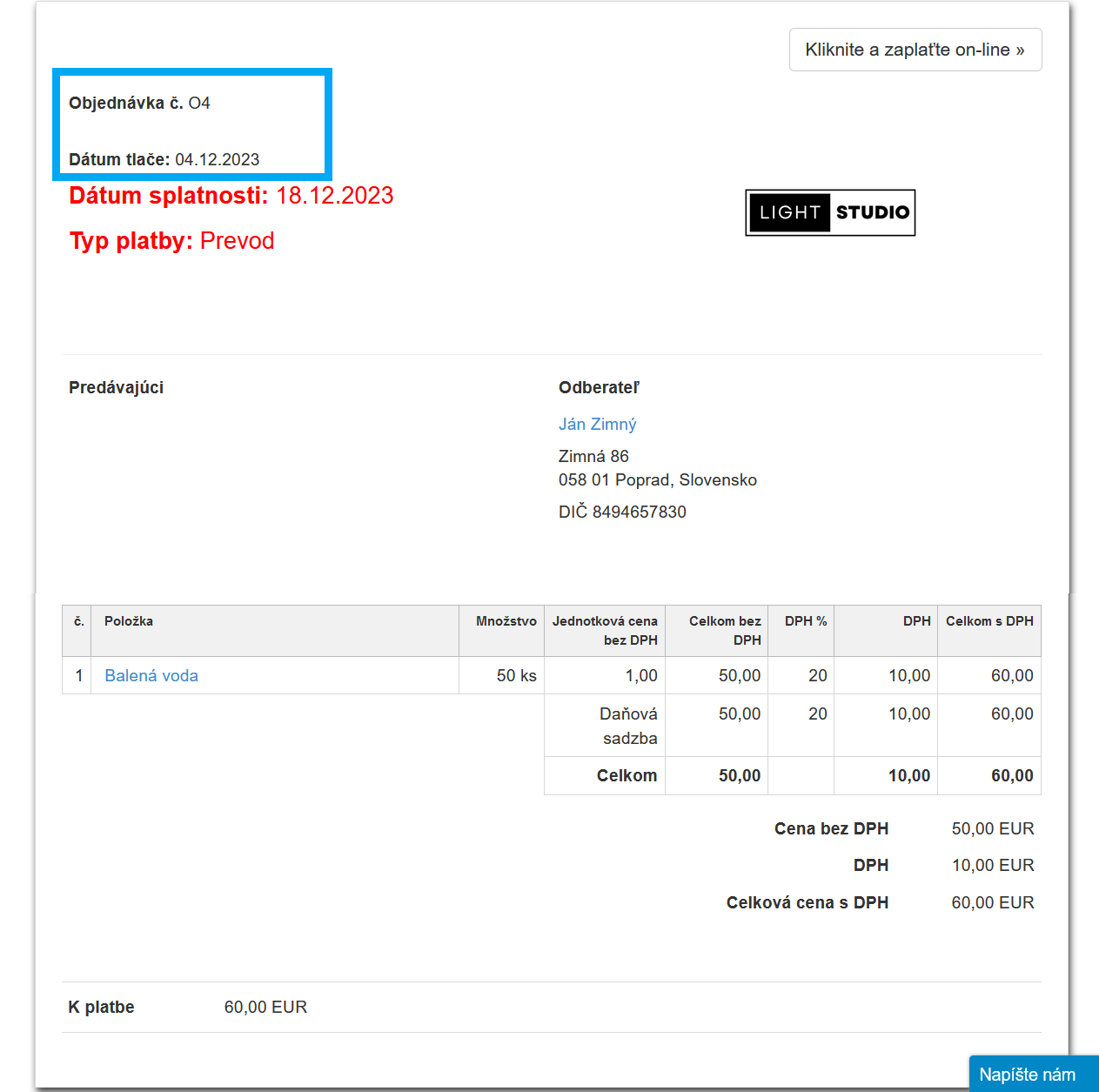This screenshot has width=1099, height=1092.
Task: Click the 'Kliknite a zaplaťte on-line' button
Action: [915, 50]
